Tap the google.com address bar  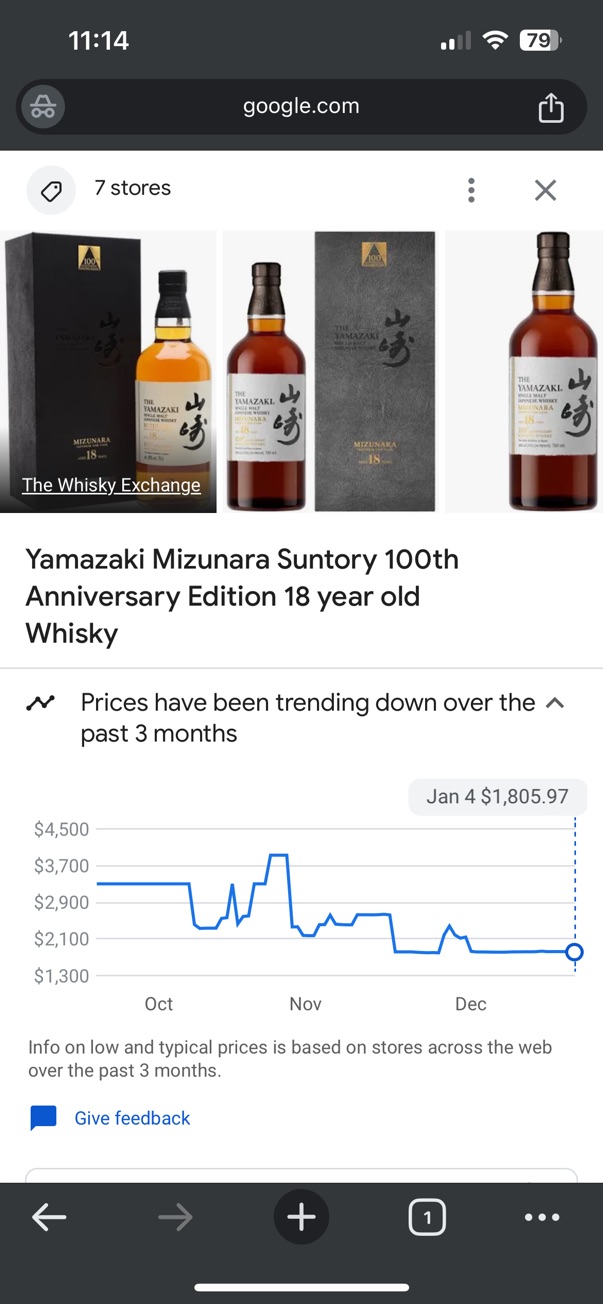click(301, 107)
